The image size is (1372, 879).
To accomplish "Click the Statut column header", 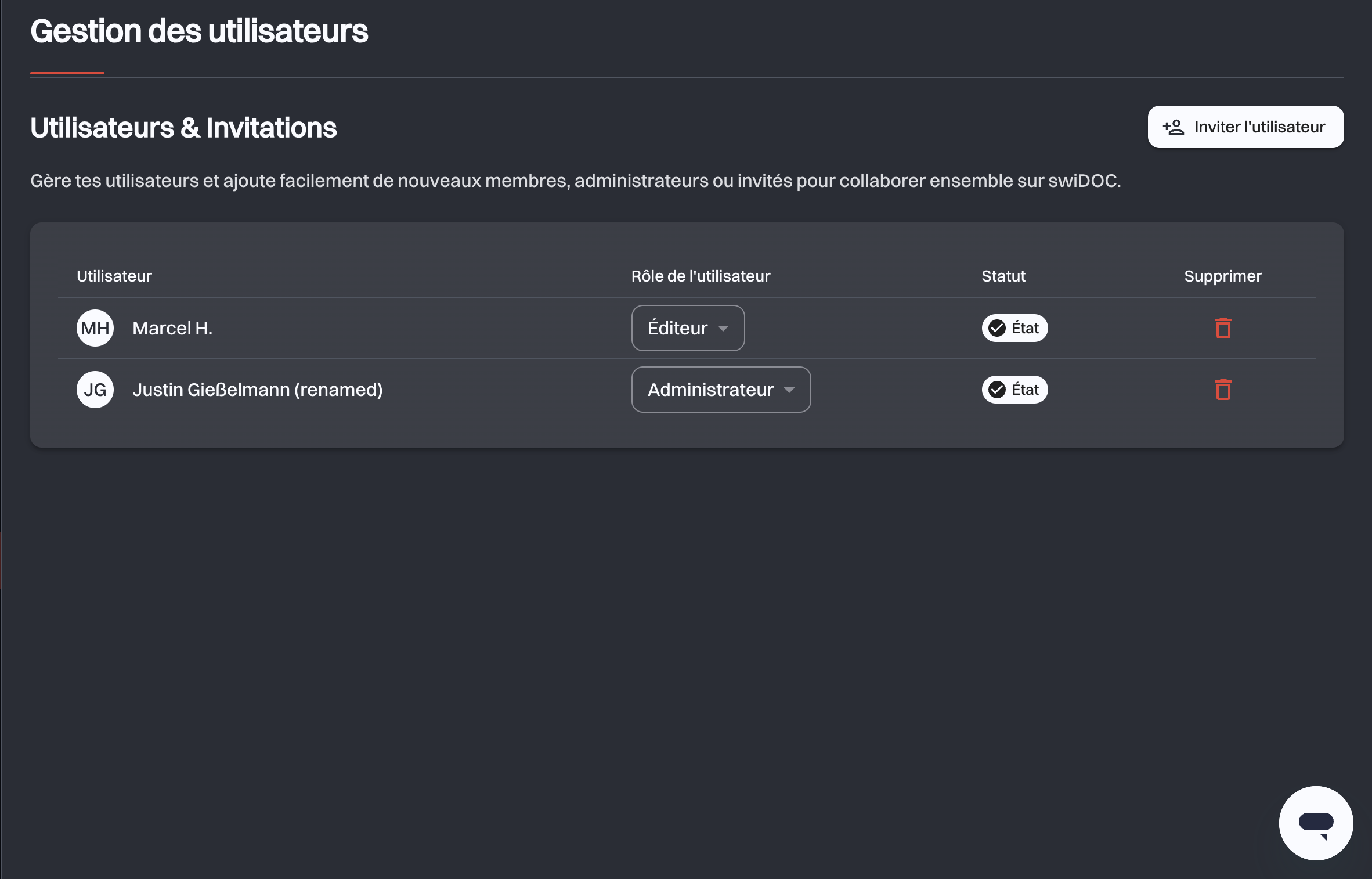I will (x=1003, y=276).
